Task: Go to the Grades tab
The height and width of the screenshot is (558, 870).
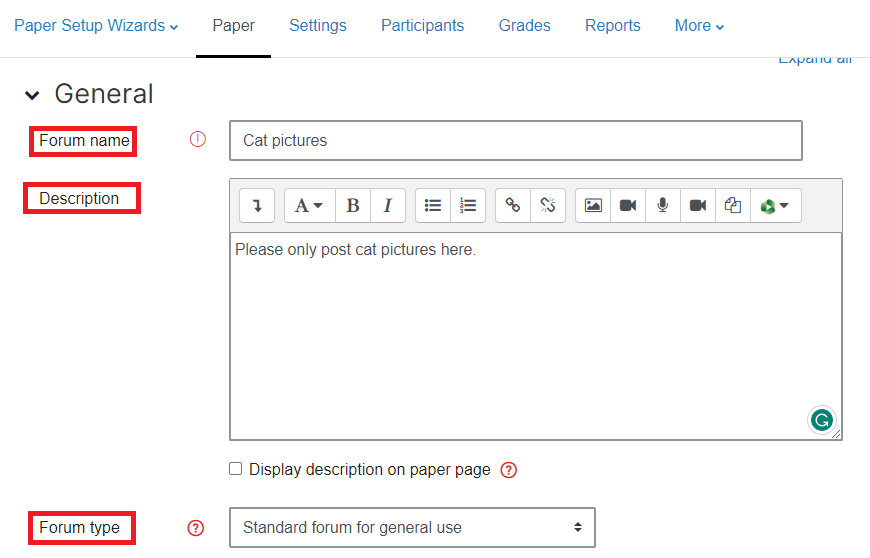Action: click(524, 26)
